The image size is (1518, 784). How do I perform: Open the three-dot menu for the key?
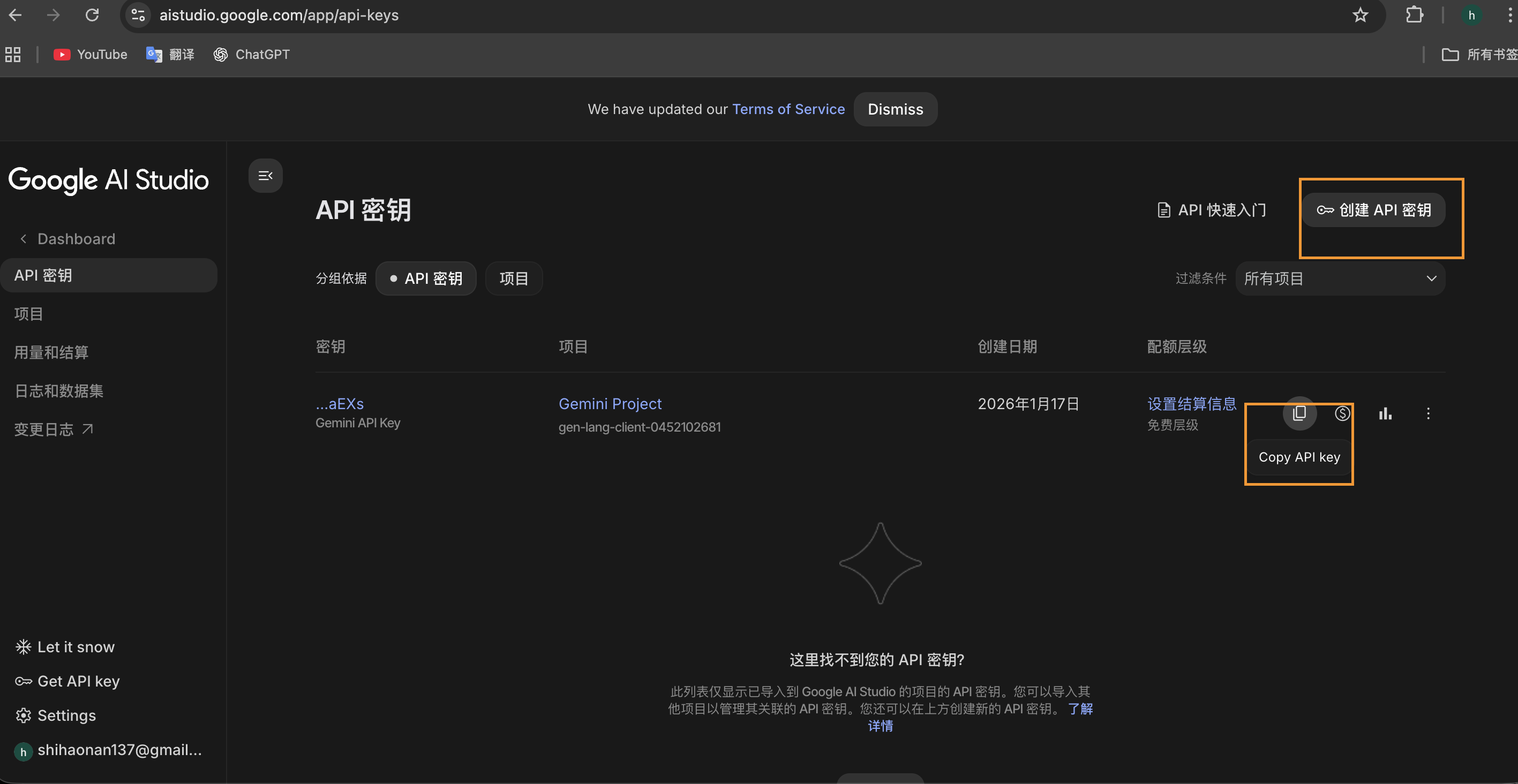1429,413
